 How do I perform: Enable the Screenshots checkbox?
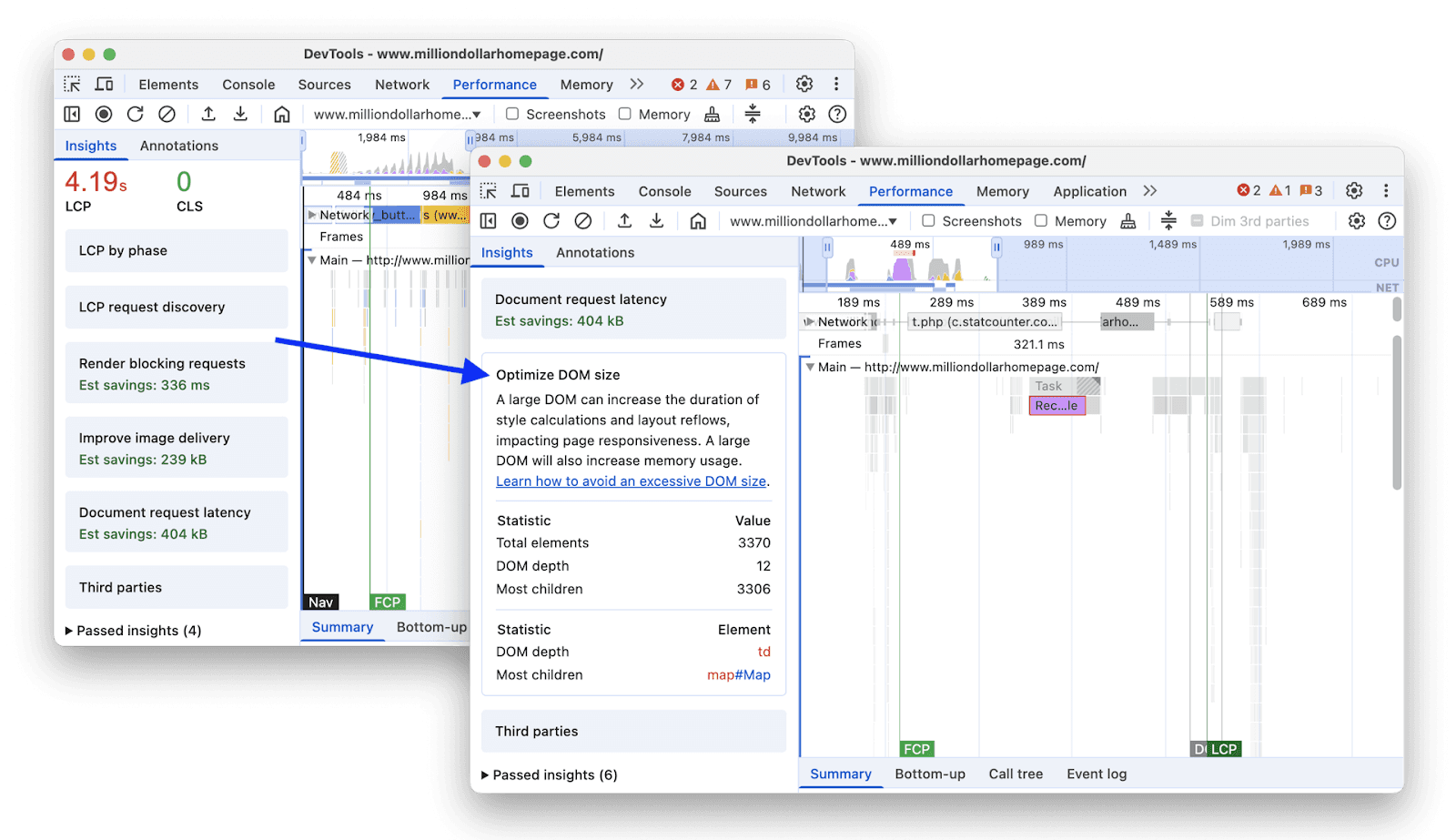click(928, 220)
